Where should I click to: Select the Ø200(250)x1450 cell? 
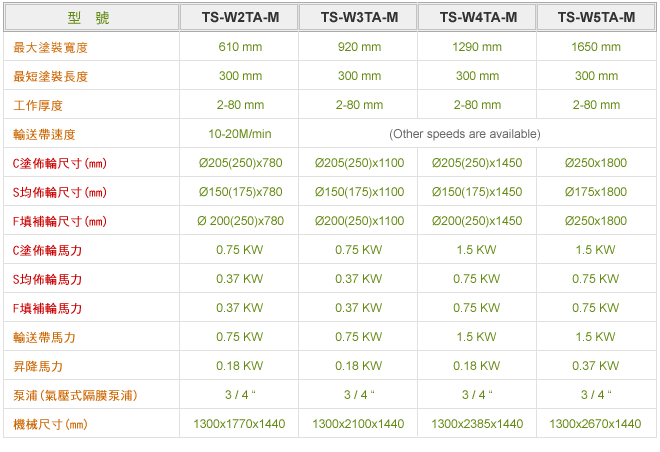[477, 221]
